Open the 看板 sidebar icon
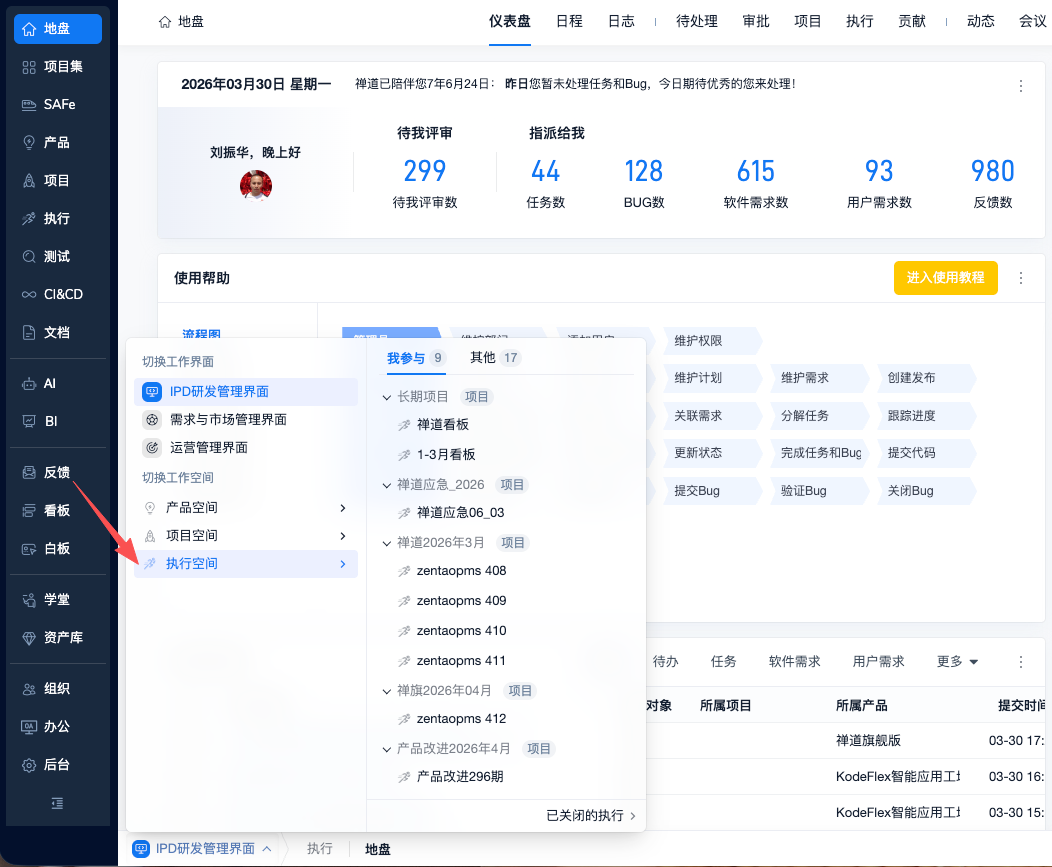Image resolution: width=1052 pixels, height=867 pixels. click(29, 511)
